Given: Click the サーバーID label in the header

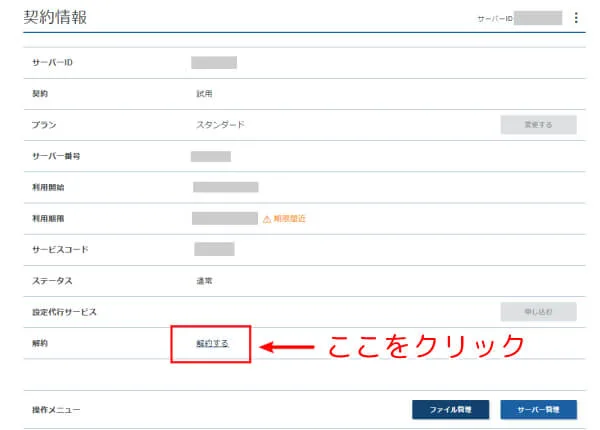Looking at the screenshot, I should pyautogui.click(x=495, y=18).
